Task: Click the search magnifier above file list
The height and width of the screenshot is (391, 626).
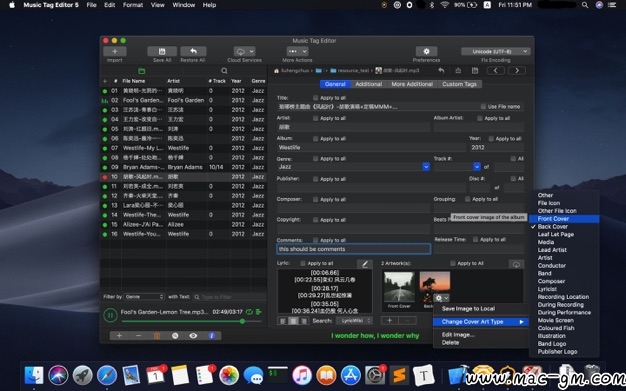Action: click(224, 71)
